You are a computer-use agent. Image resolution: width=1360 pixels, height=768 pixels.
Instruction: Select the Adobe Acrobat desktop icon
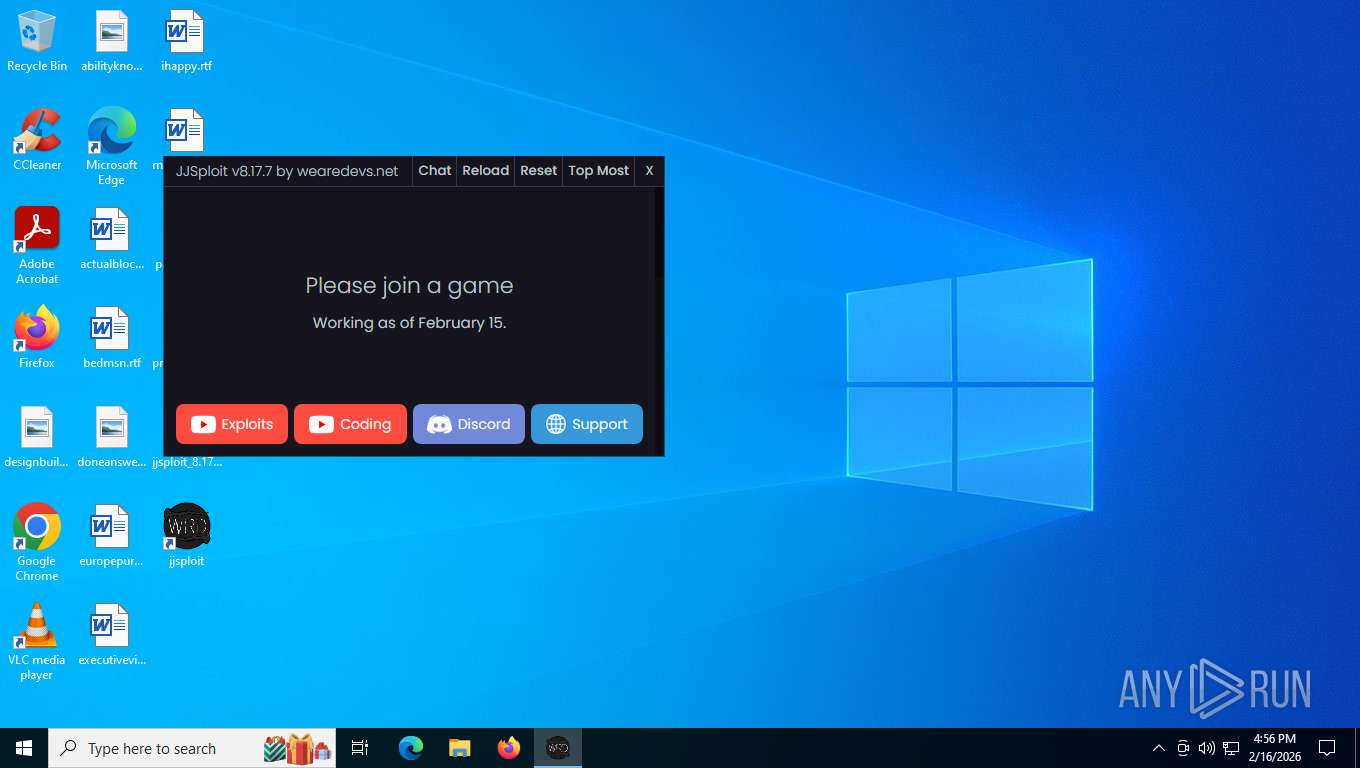click(37, 246)
